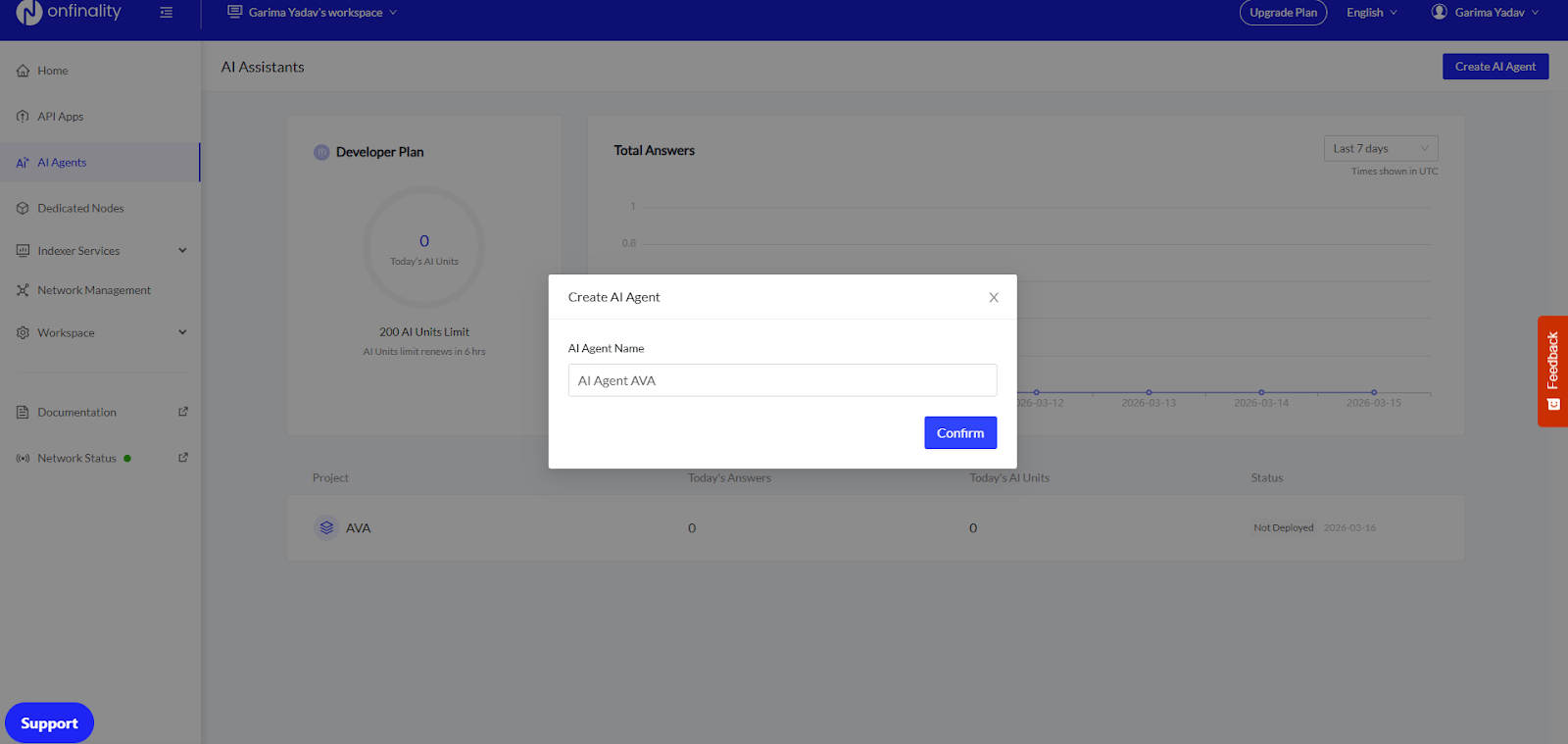Click the Workspace gear icon
Image resolution: width=1568 pixels, height=744 pixels.
pos(23,333)
